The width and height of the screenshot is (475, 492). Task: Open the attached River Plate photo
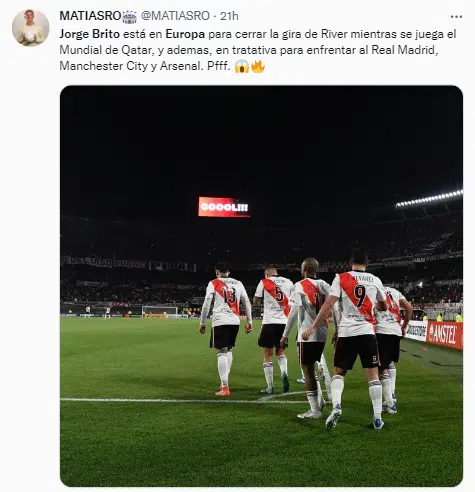[x=261, y=286]
